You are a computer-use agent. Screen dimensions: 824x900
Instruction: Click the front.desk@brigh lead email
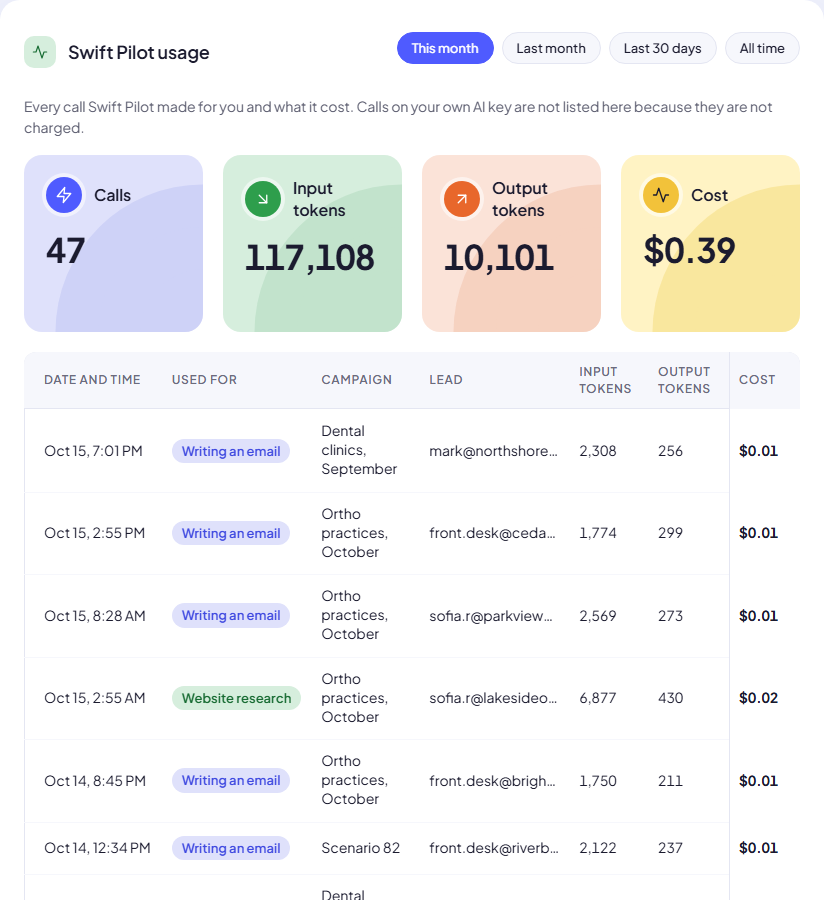click(x=492, y=781)
